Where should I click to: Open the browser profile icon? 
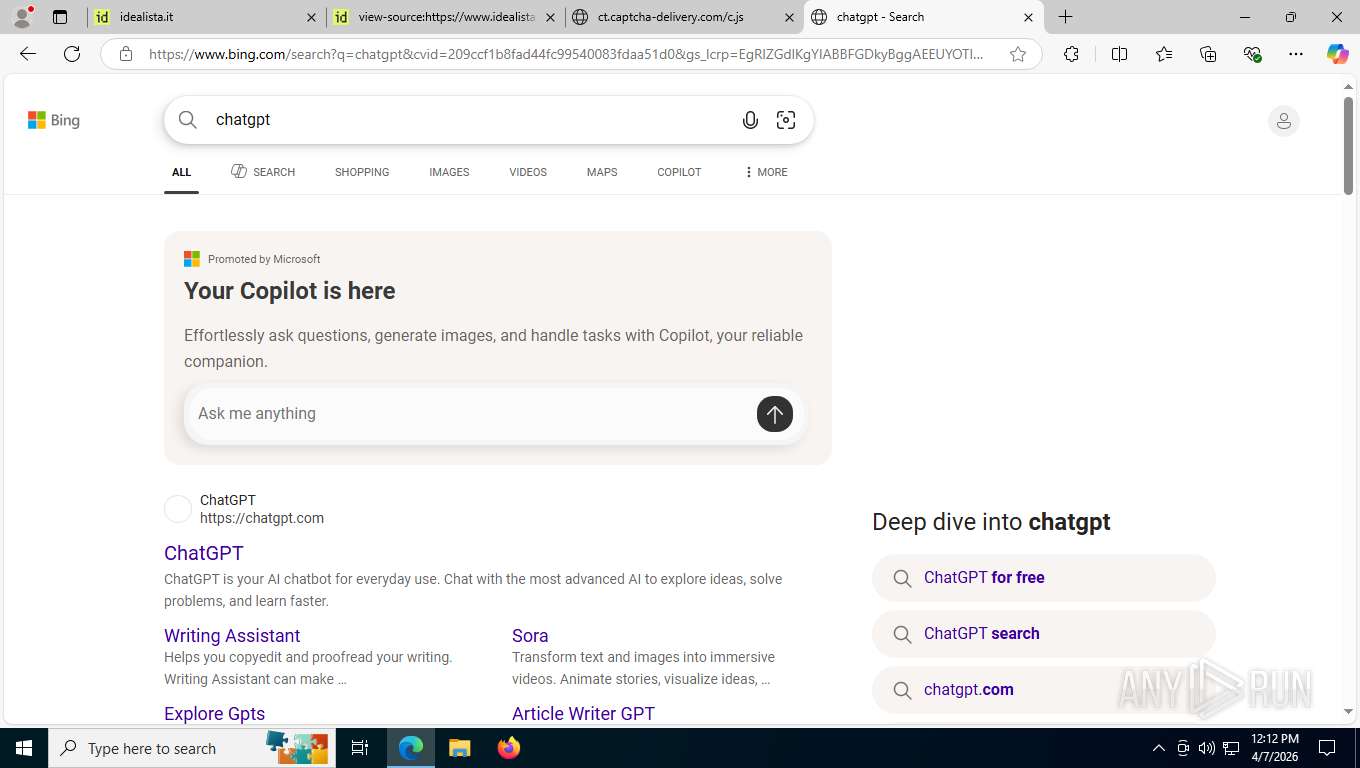click(x=22, y=17)
